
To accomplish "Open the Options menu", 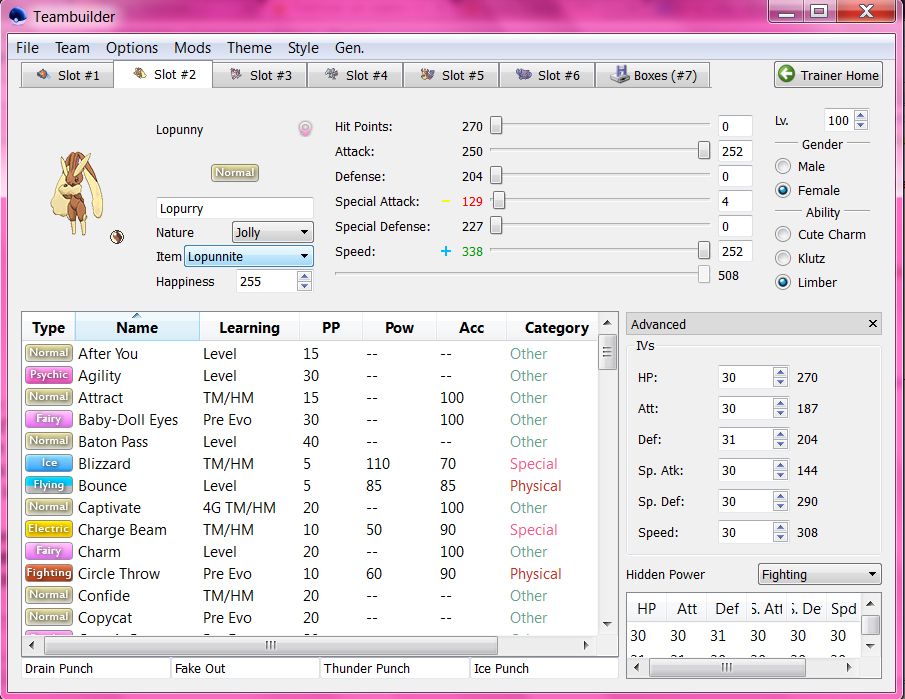I will tap(132, 48).
